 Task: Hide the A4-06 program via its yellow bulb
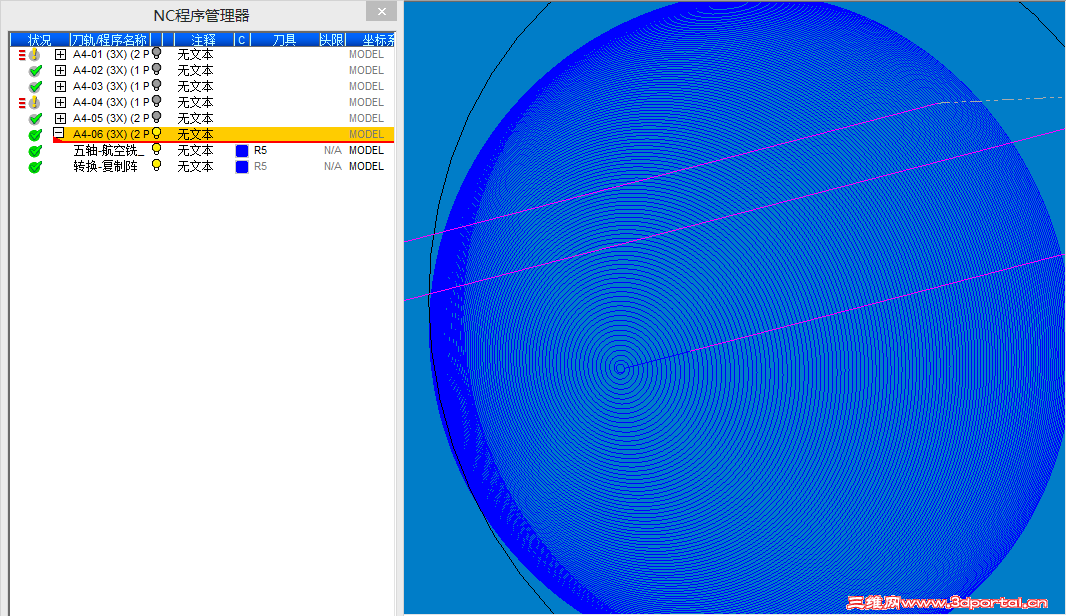pos(157,133)
